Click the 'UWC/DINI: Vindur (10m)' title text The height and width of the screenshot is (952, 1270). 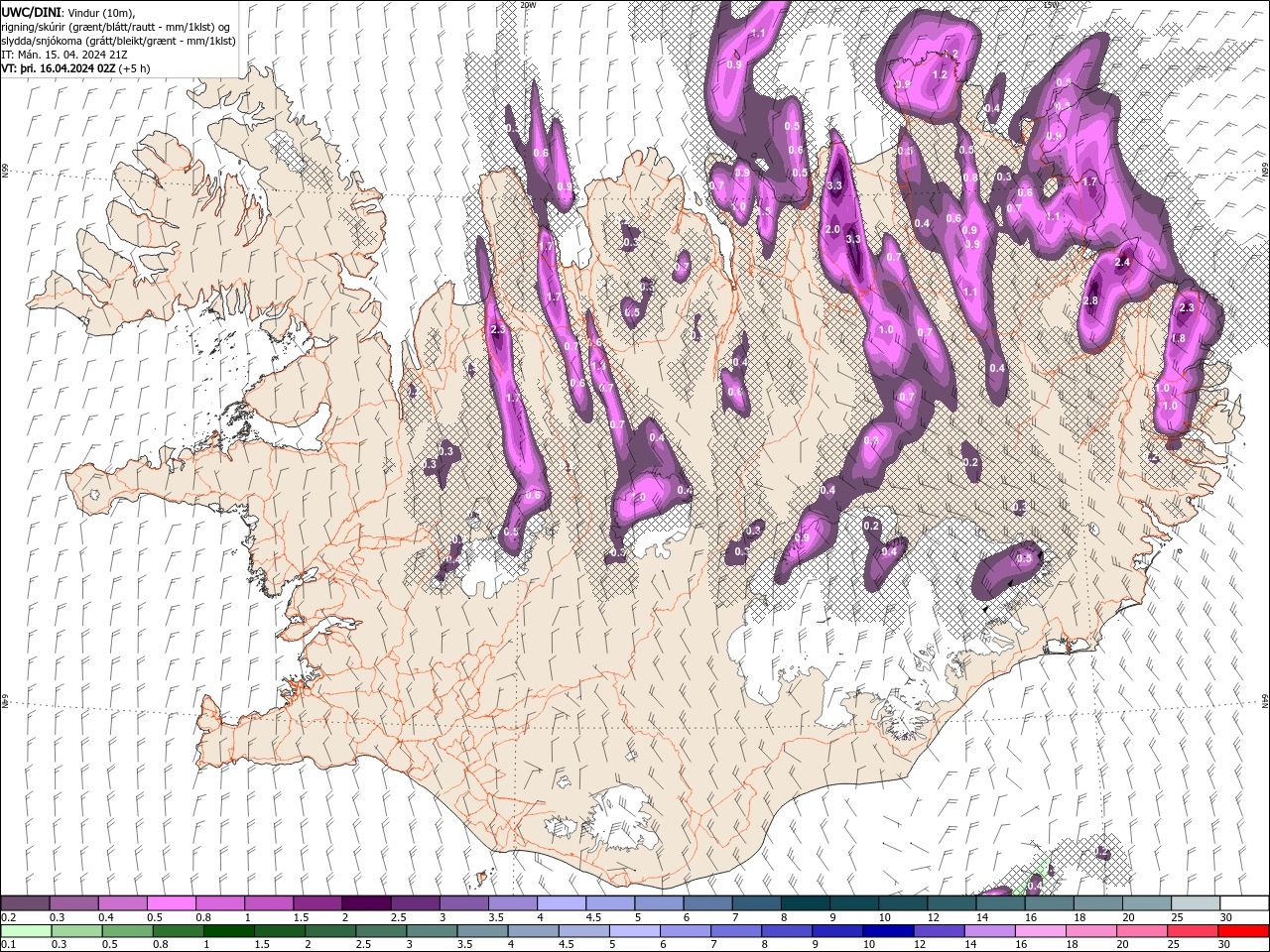tap(67, 11)
